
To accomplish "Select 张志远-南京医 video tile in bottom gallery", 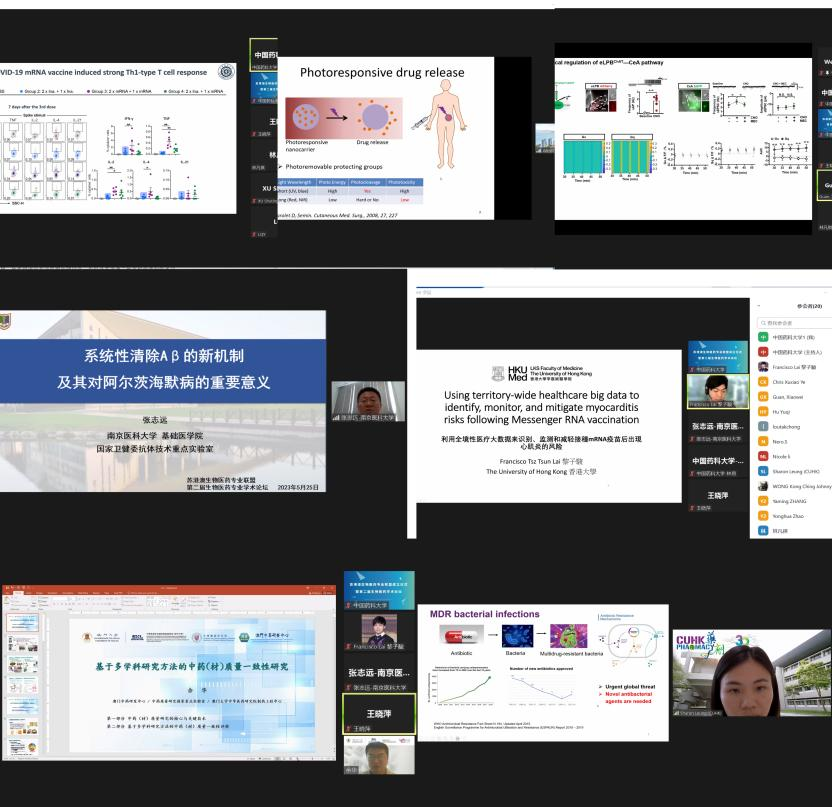I will pyautogui.click(x=377, y=677).
